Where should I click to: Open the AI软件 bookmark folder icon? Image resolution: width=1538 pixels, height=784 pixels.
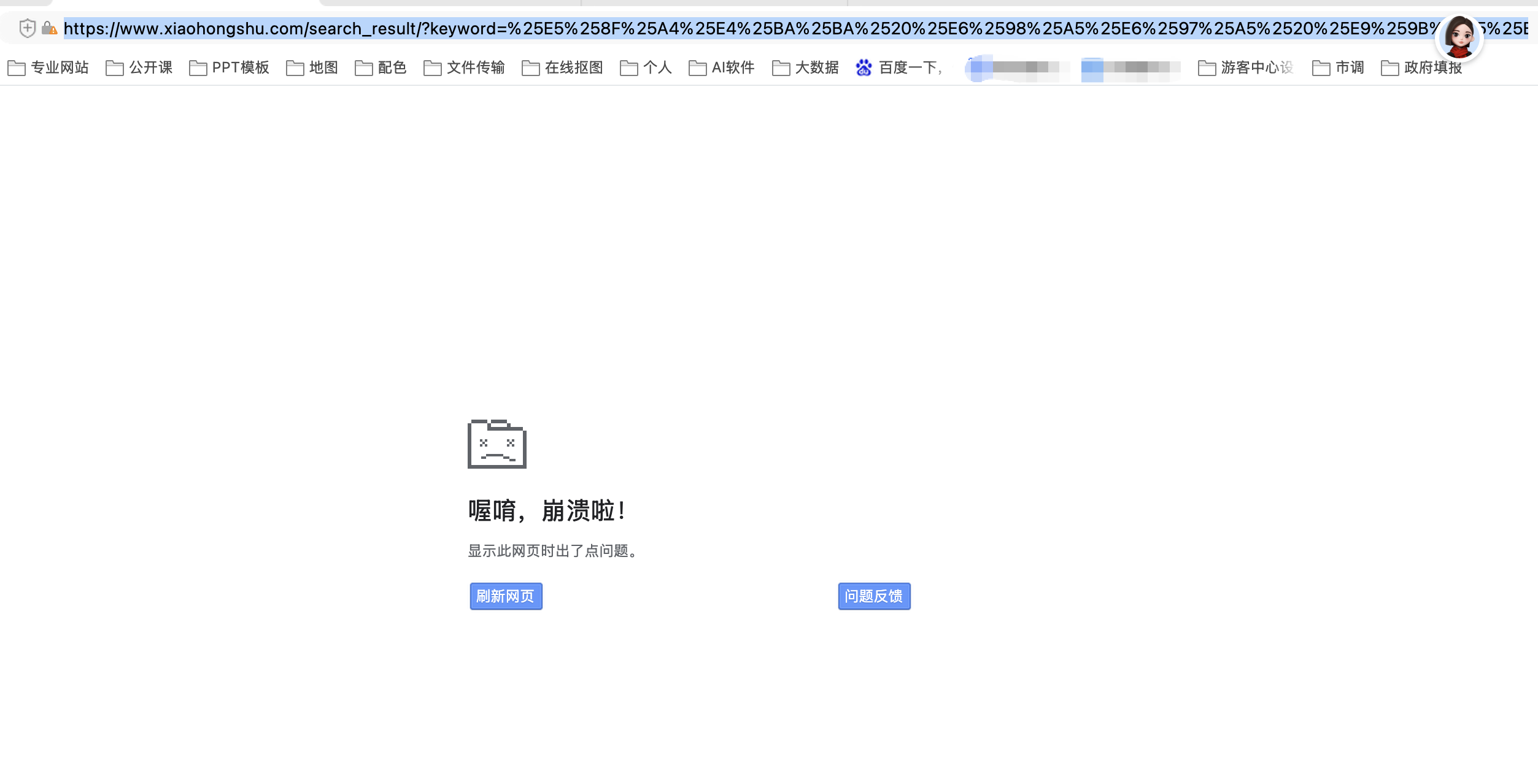[x=697, y=68]
